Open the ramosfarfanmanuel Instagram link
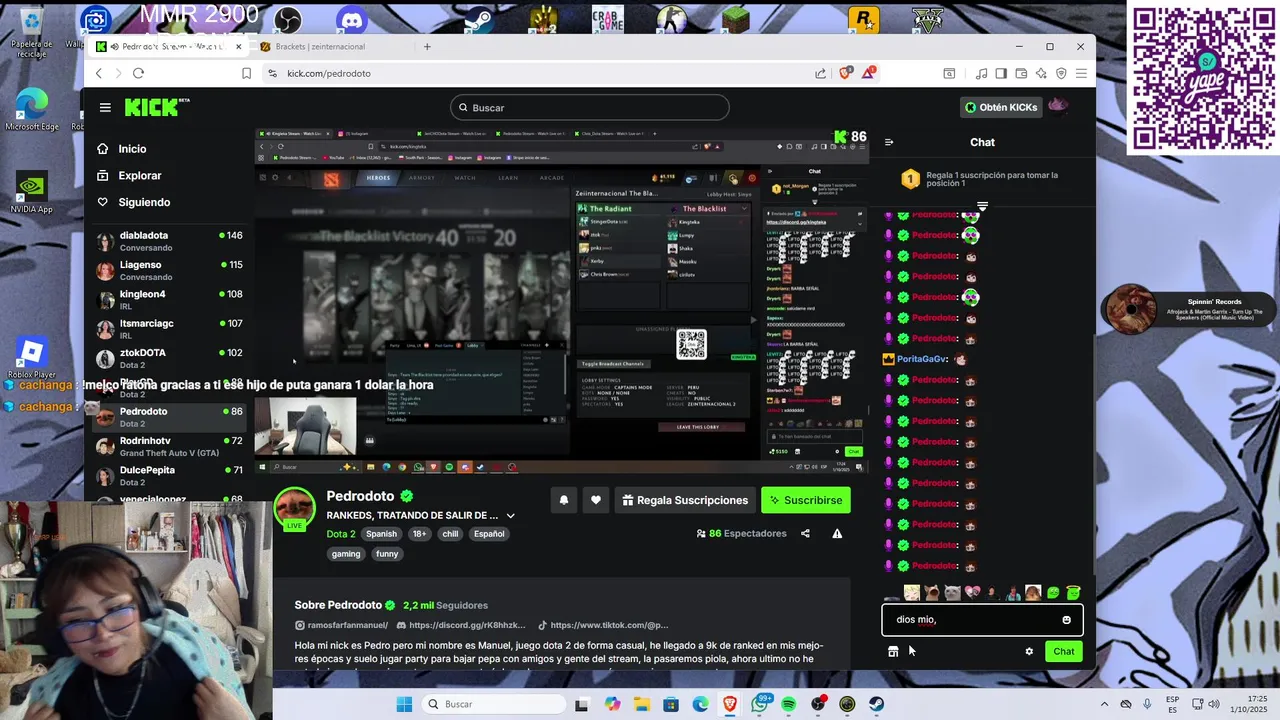Image resolution: width=1280 pixels, height=720 pixels. pyautogui.click(x=341, y=626)
